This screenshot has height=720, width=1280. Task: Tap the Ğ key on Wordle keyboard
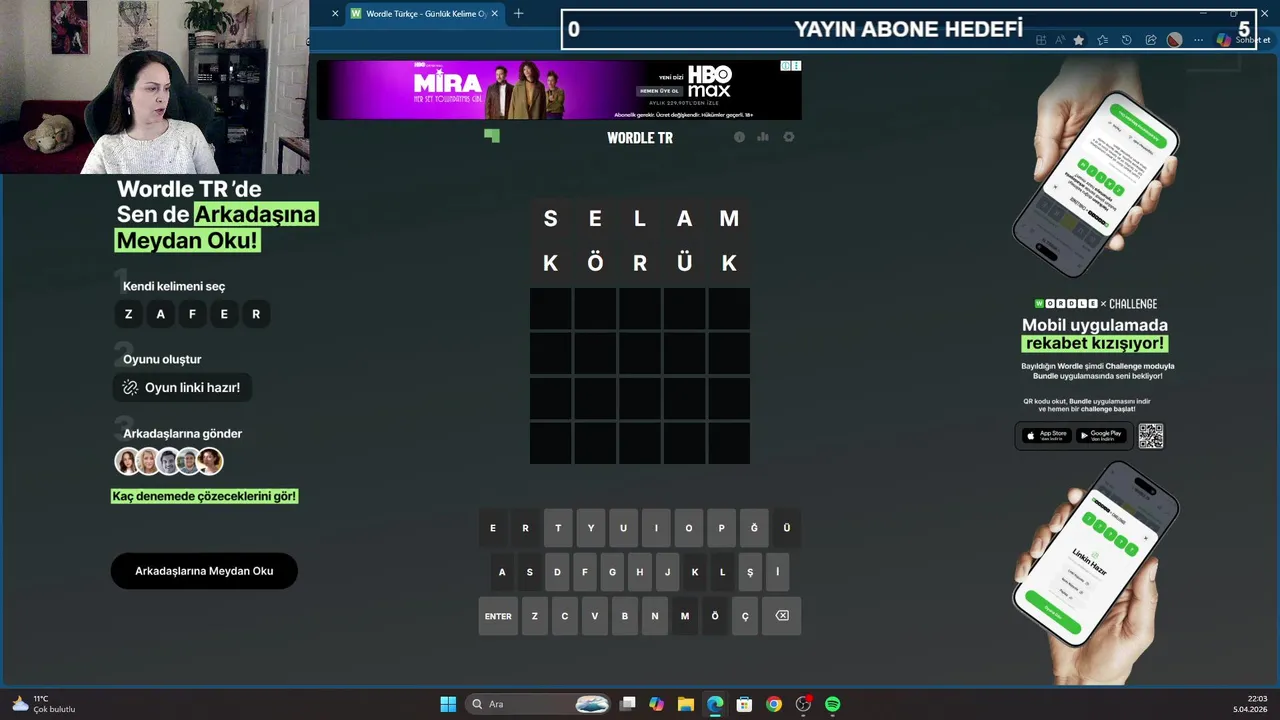pos(754,528)
